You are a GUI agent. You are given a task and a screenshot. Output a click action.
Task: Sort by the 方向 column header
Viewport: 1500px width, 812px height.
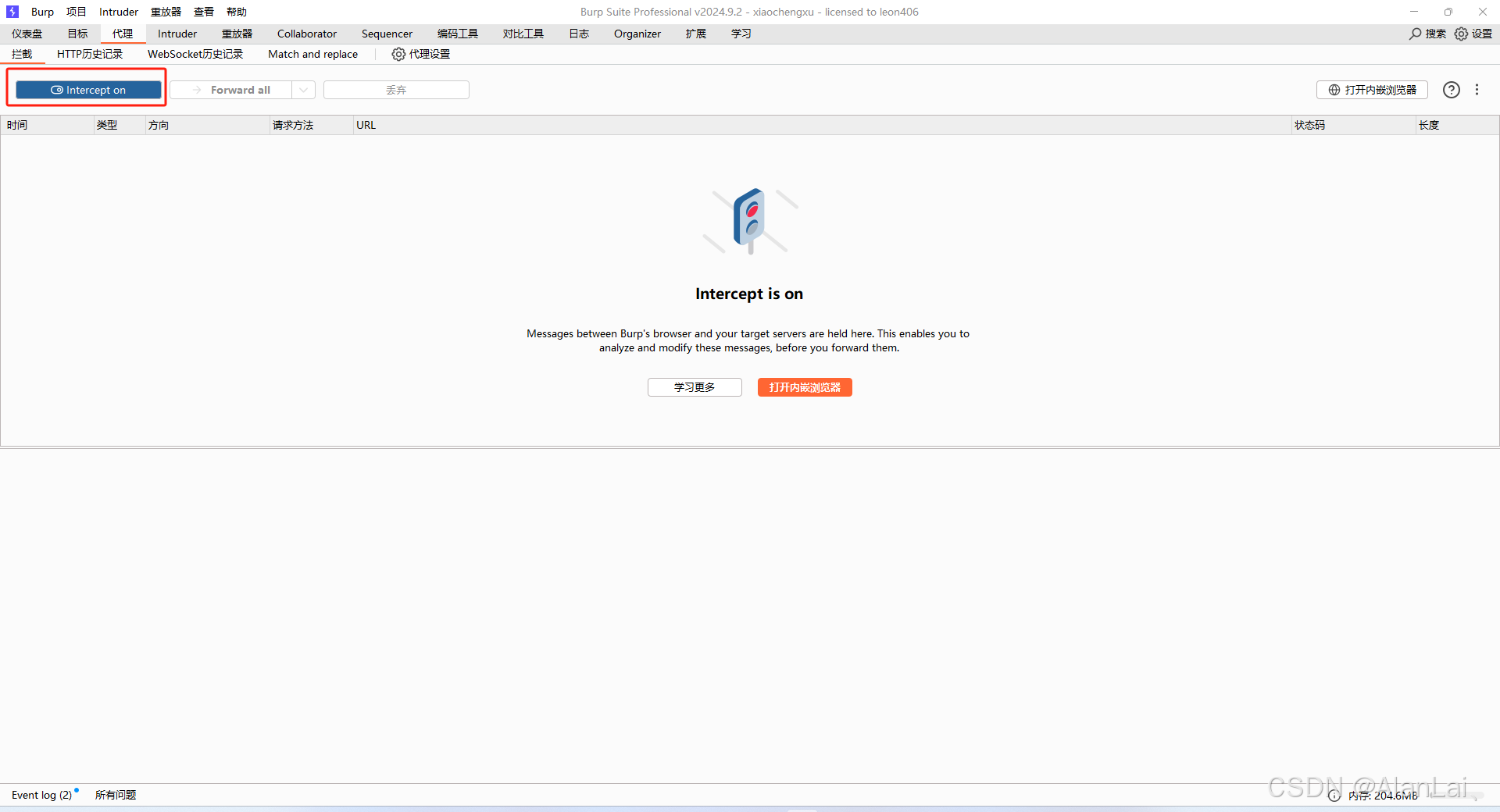tap(207, 125)
